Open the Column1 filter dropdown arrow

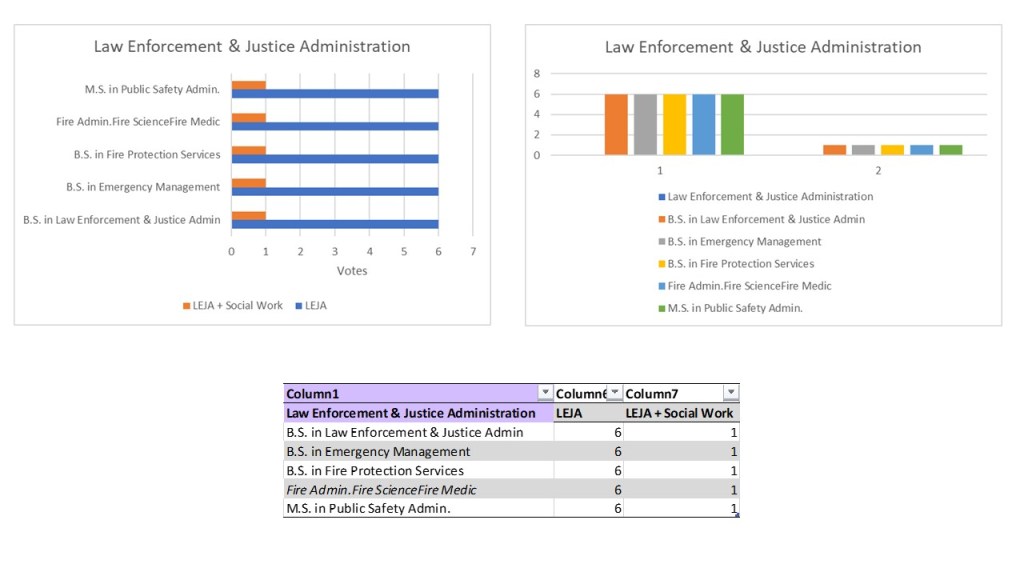[545, 393]
